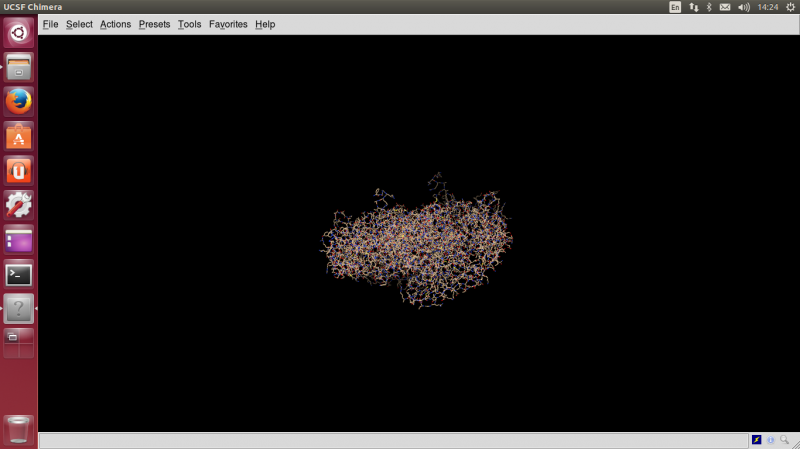Open the Tools menu
The height and width of the screenshot is (449, 800).
click(x=189, y=24)
